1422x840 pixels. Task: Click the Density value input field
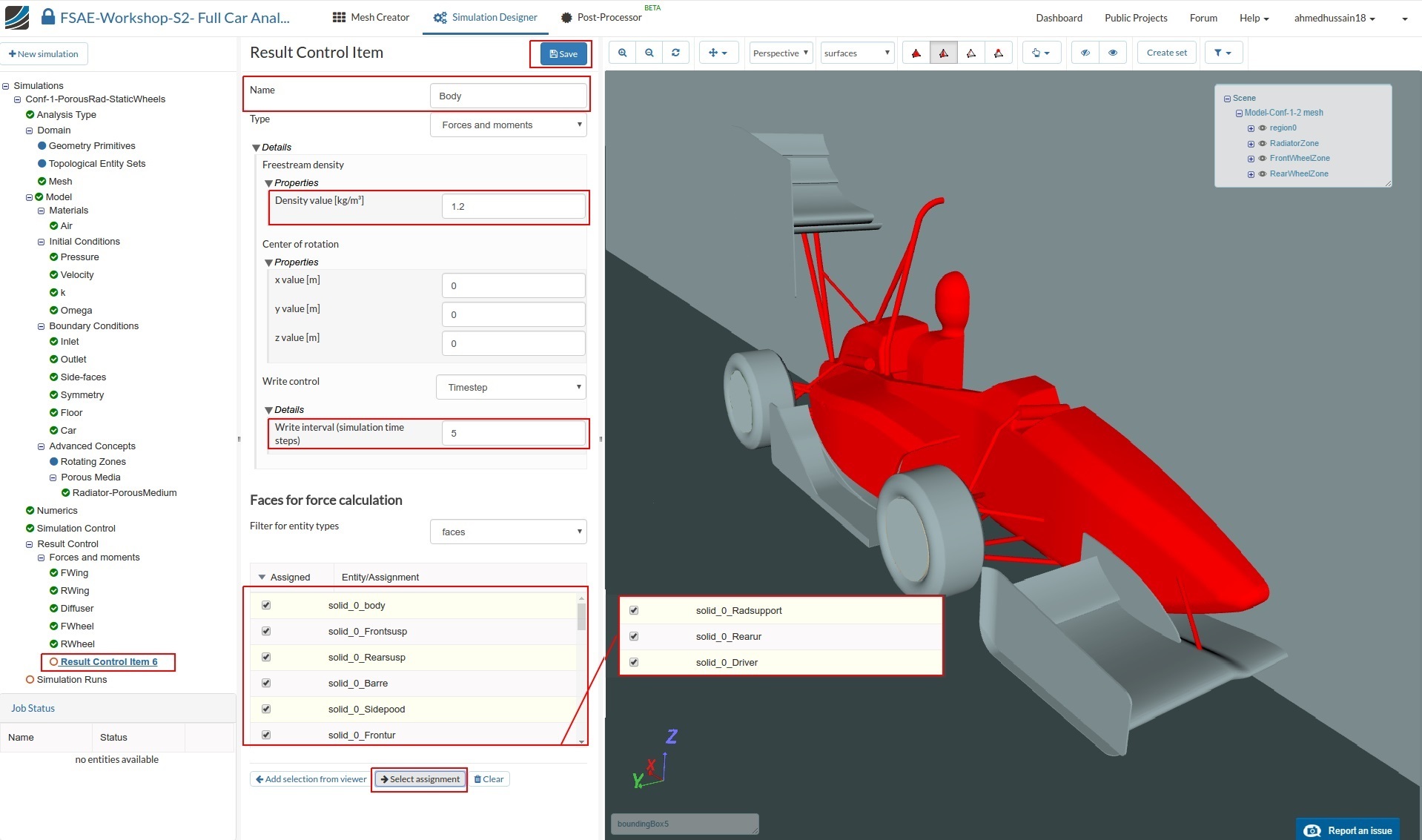[x=513, y=206]
